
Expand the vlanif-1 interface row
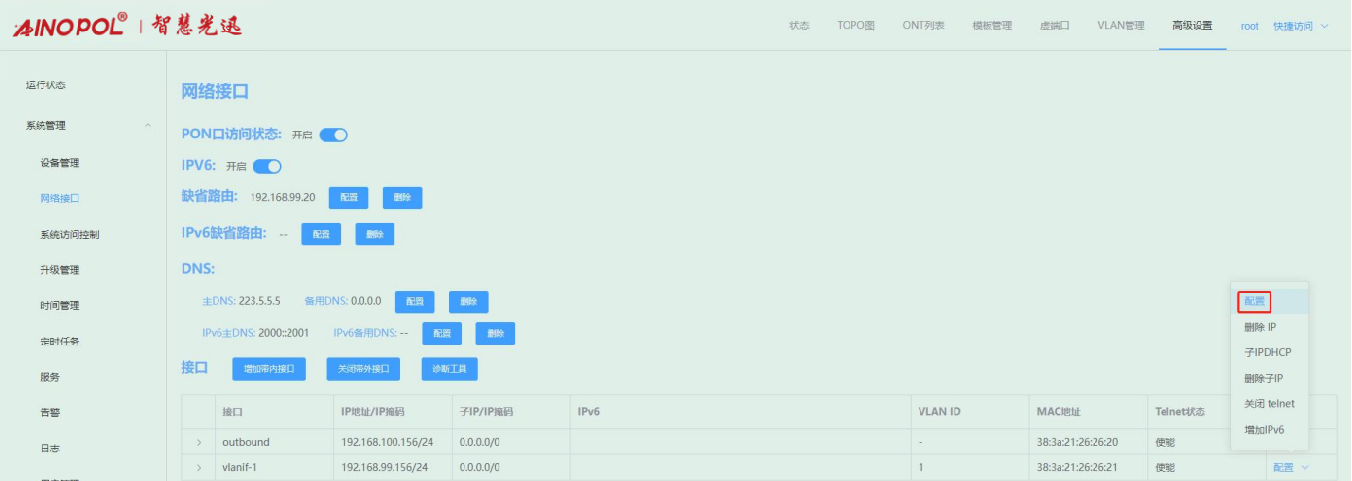click(199, 467)
